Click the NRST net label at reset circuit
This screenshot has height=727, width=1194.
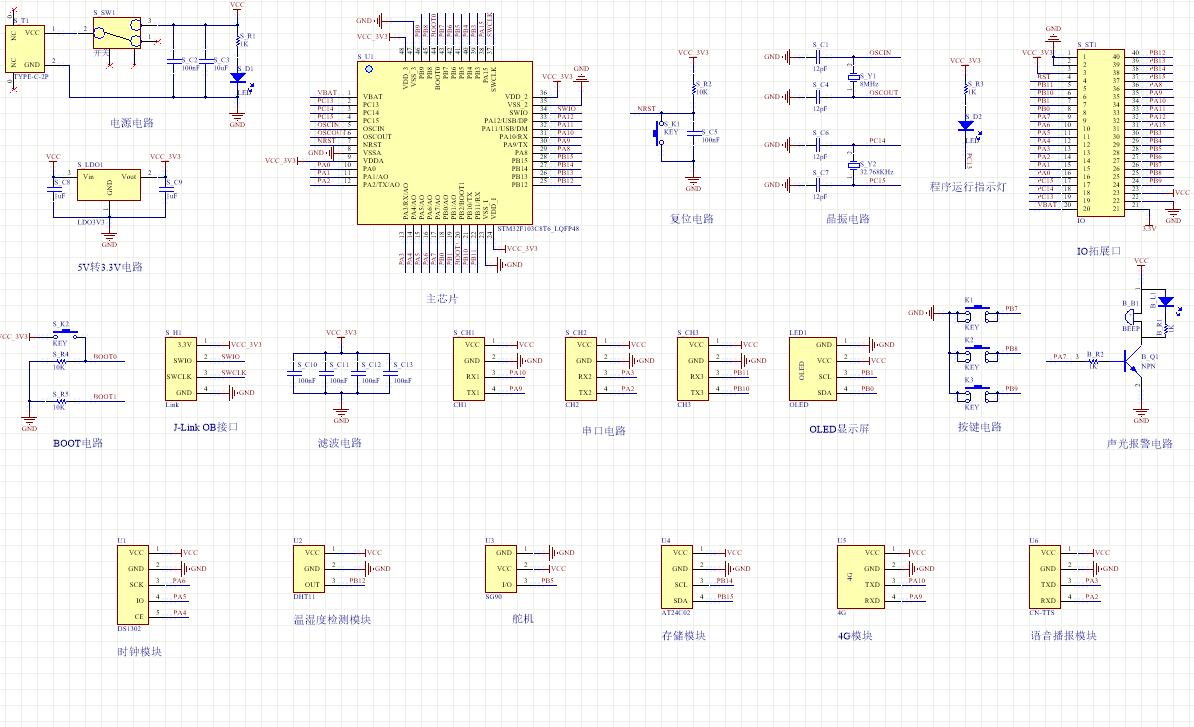(646, 109)
